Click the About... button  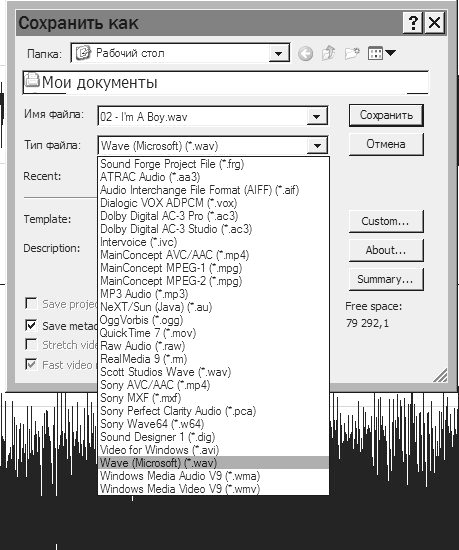(386, 250)
